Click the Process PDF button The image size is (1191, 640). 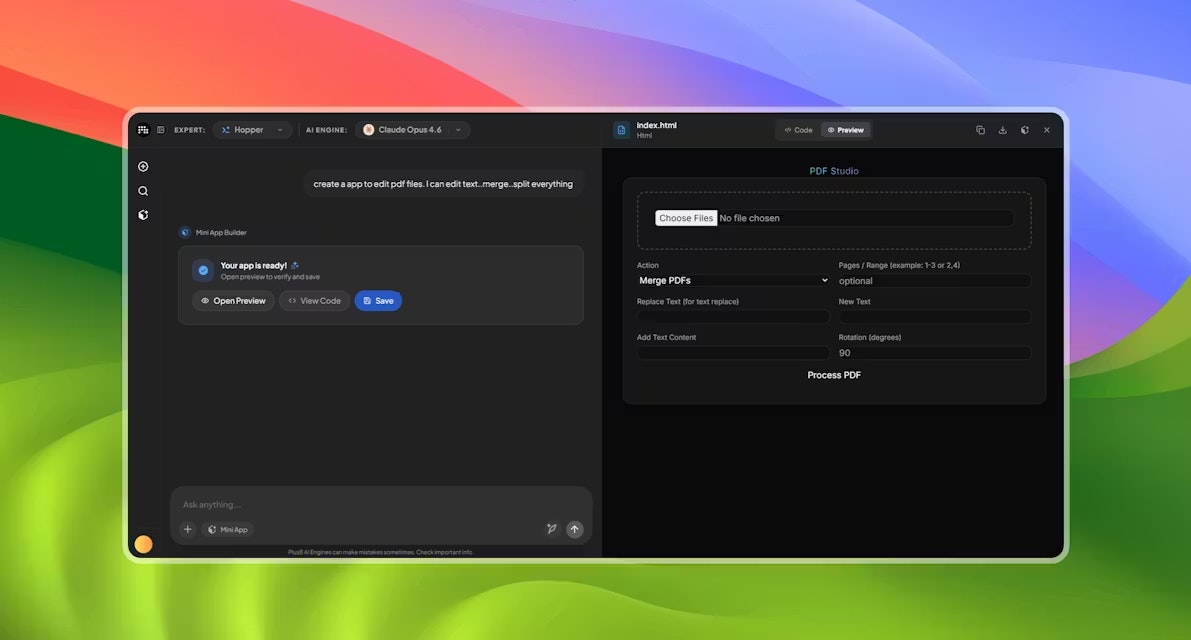point(834,375)
